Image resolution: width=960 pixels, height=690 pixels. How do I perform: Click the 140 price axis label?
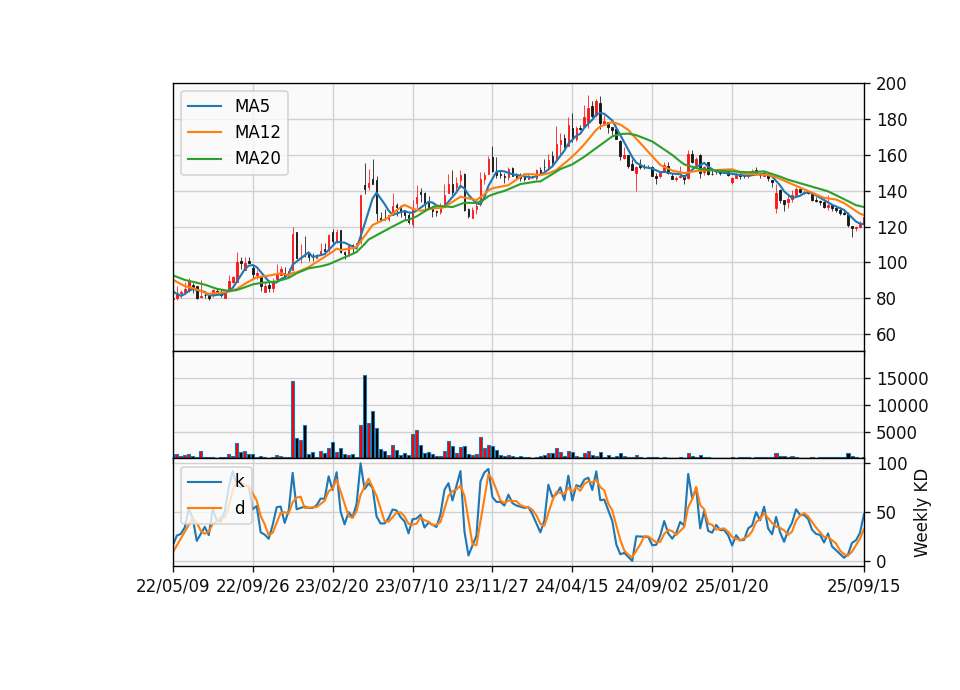point(891,192)
